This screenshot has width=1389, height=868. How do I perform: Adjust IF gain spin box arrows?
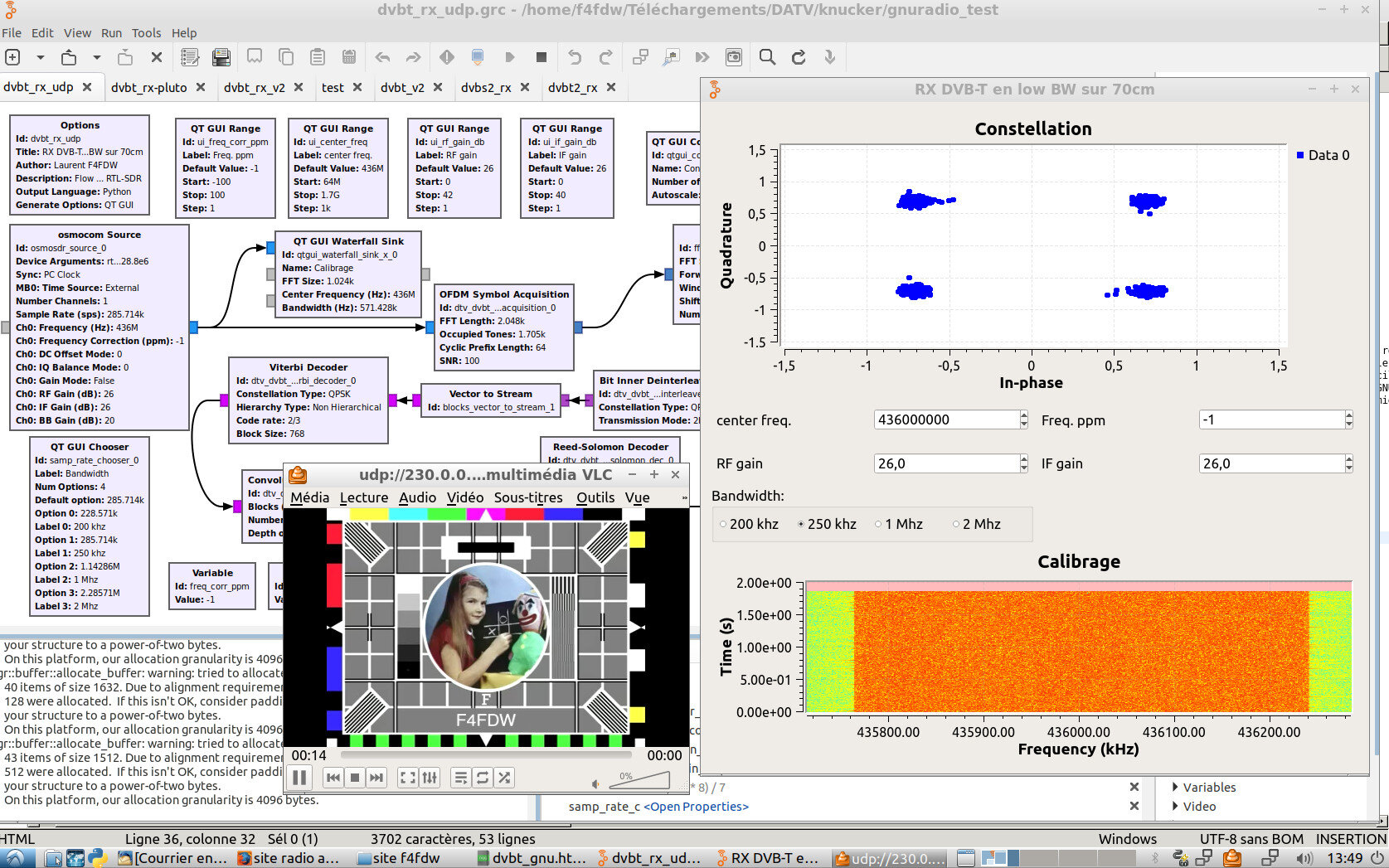coord(1348,463)
